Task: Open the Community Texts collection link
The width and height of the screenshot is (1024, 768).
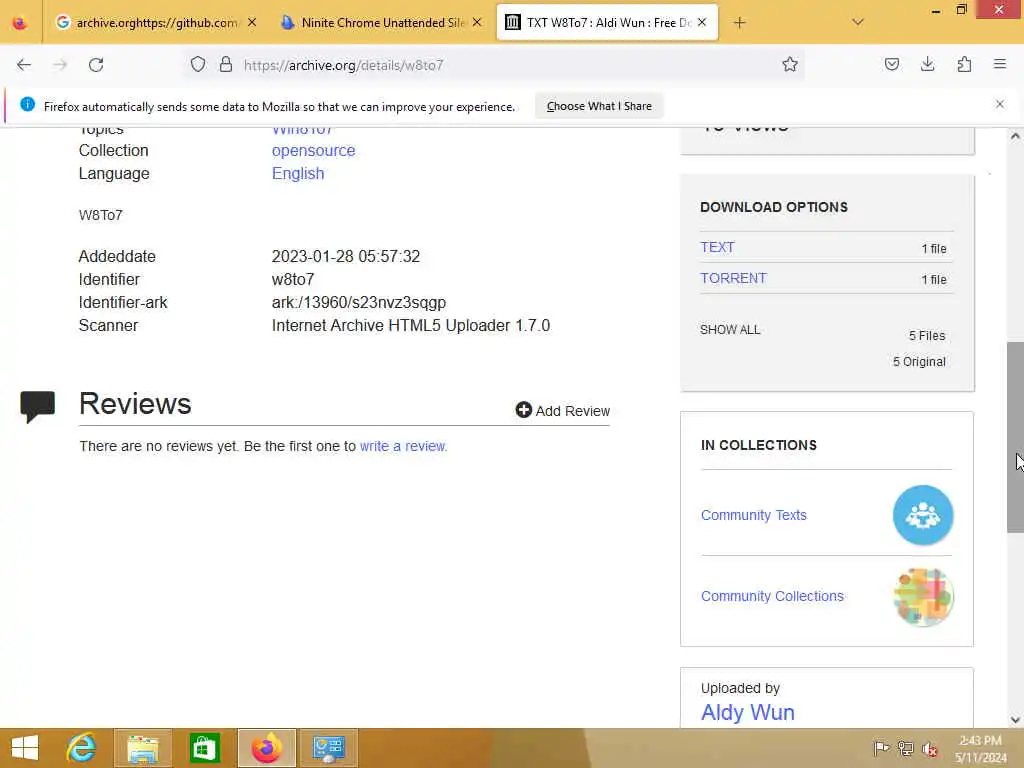Action: (x=754, y=515)
